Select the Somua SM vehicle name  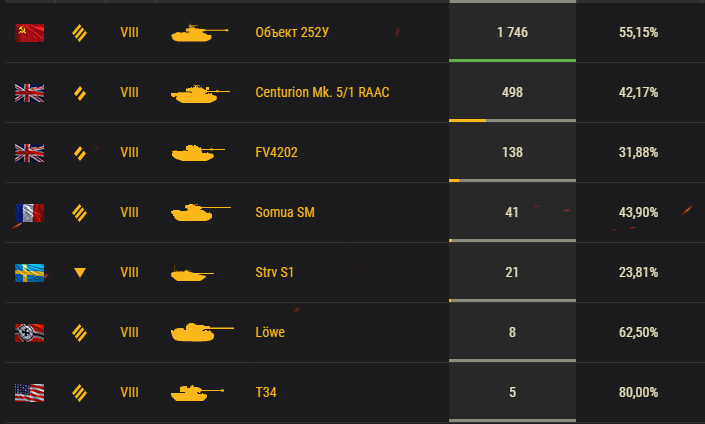coord(285,212)
